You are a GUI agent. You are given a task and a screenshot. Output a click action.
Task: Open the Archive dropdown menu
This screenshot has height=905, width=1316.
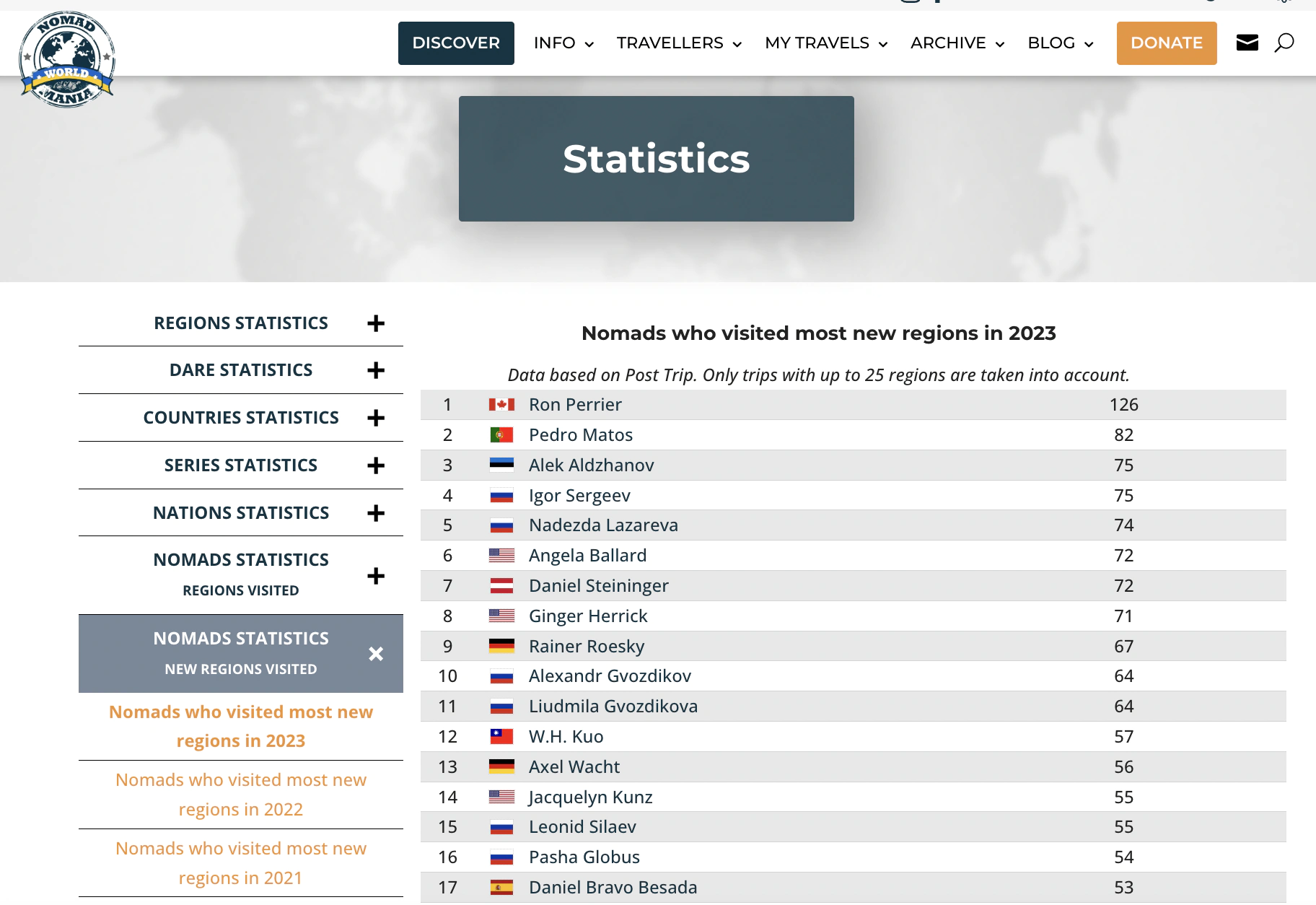click(x=957, y=43)
